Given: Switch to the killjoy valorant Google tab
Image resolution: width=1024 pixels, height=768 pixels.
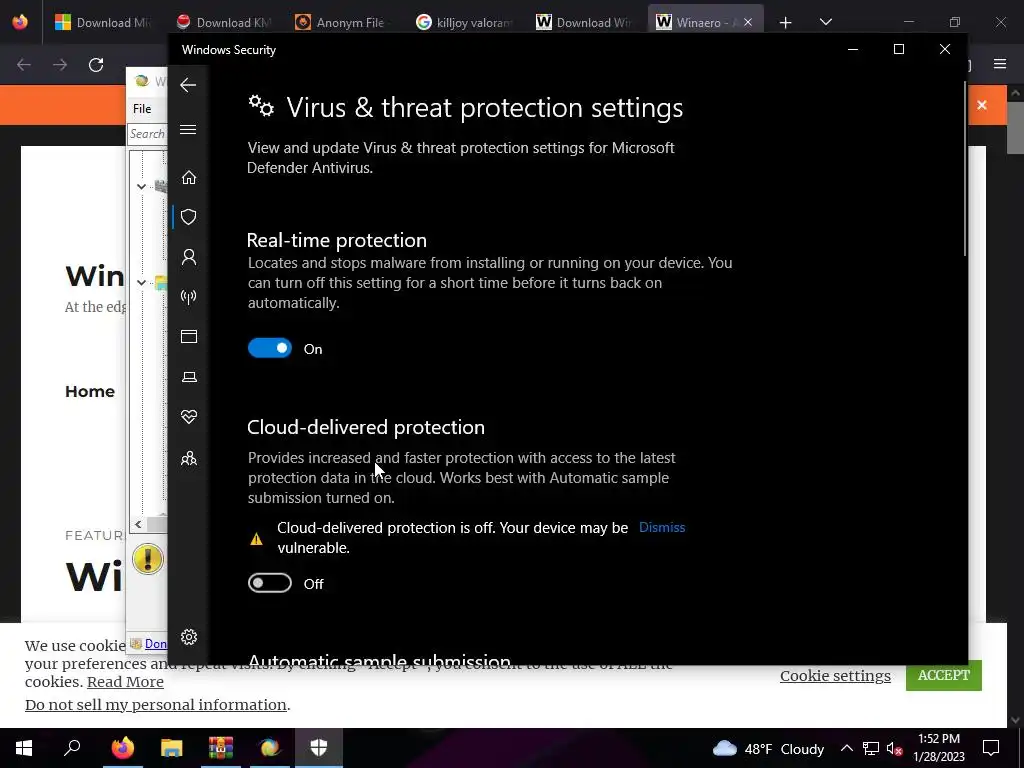Looking at the screenshot, I should click(464, 22).
